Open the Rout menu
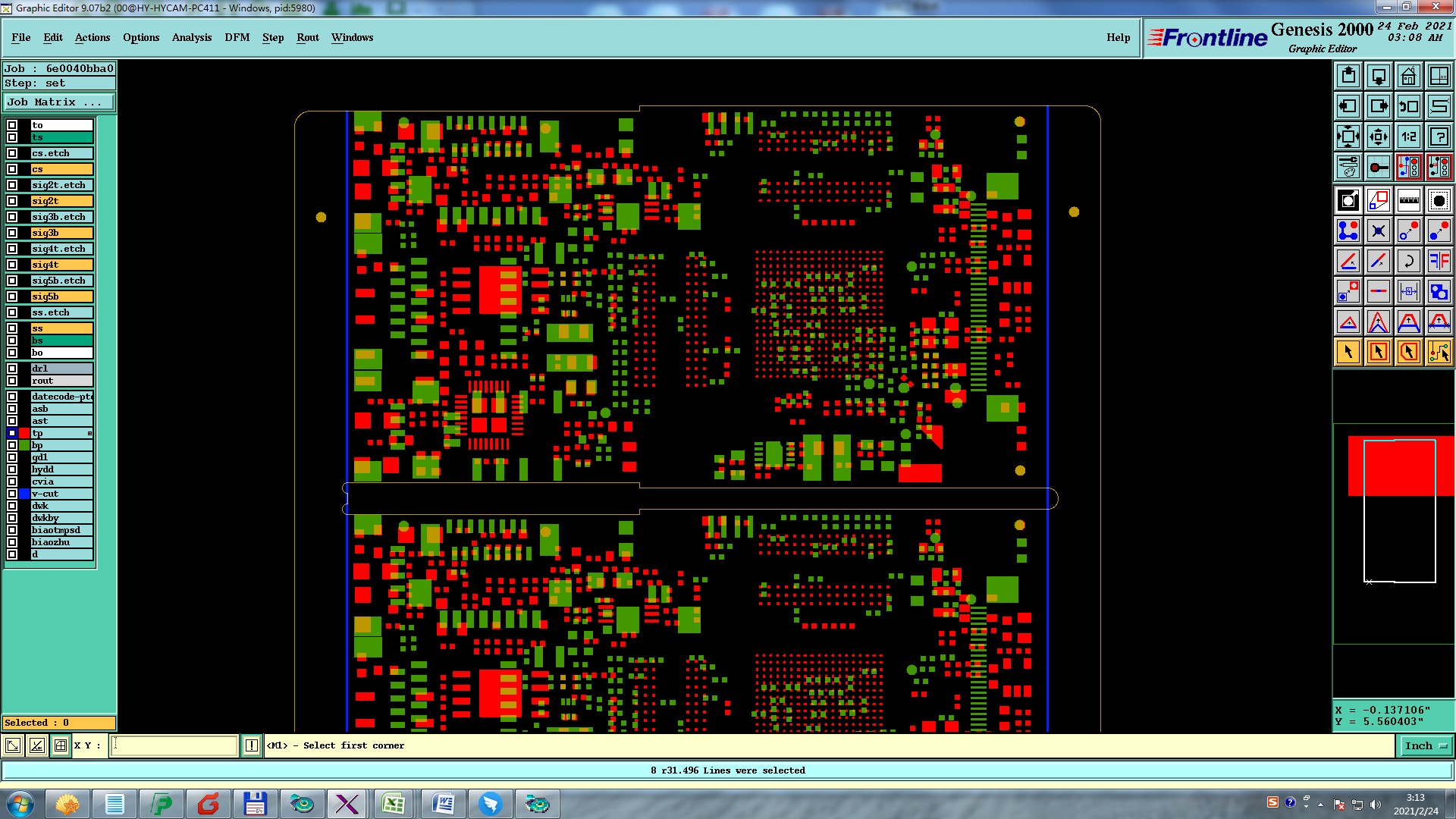 [308, 37]
